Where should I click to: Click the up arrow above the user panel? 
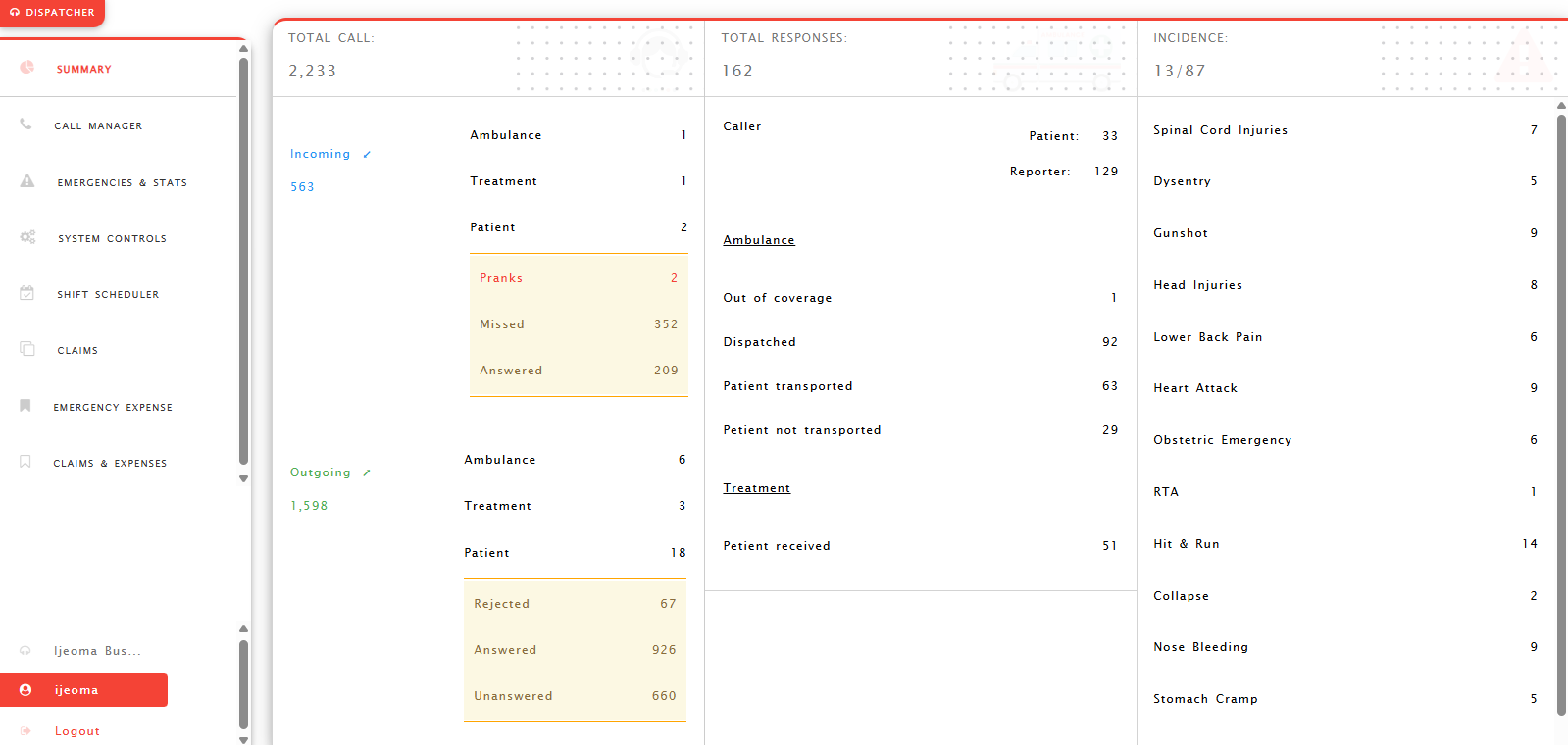(x=243, y=629)
